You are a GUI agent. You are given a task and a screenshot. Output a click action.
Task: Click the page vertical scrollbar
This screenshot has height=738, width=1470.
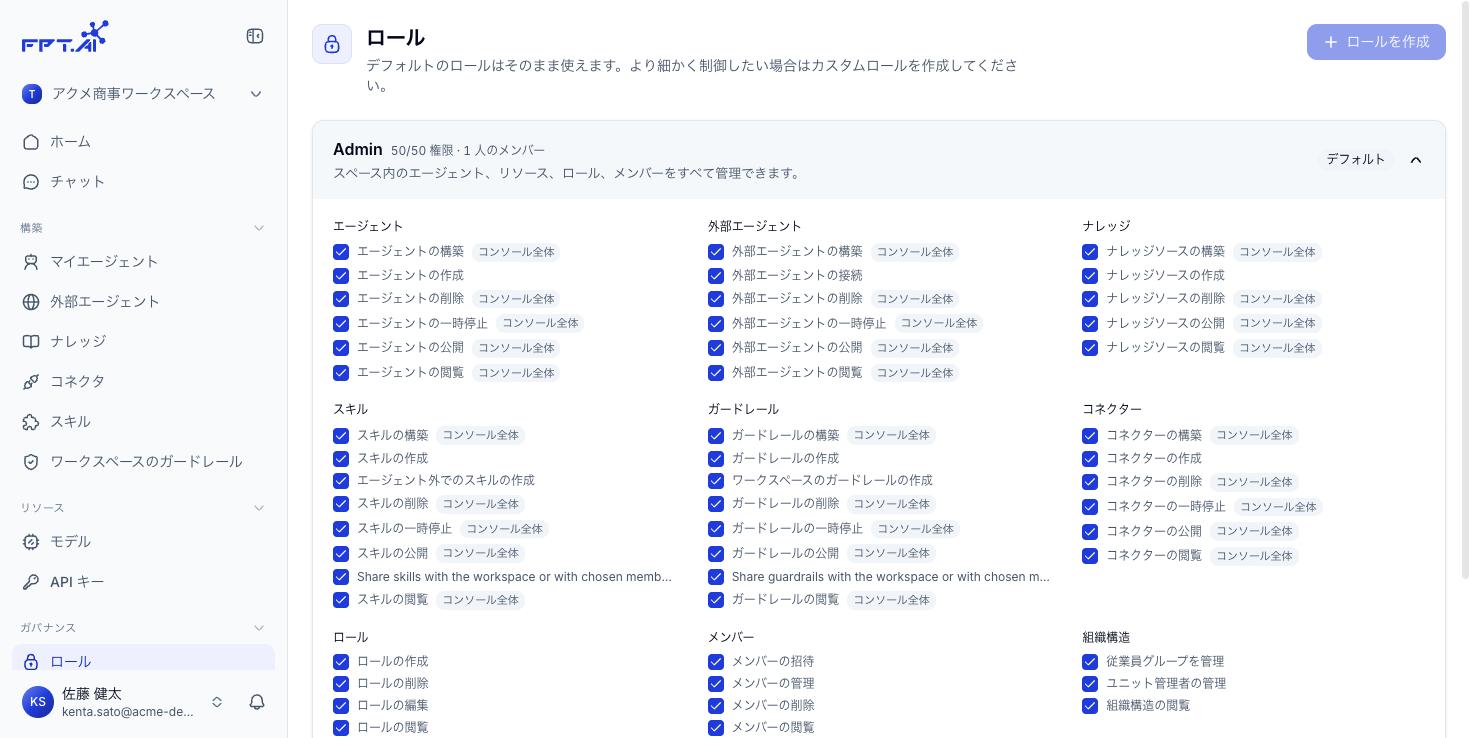(x=1465, y=290)
